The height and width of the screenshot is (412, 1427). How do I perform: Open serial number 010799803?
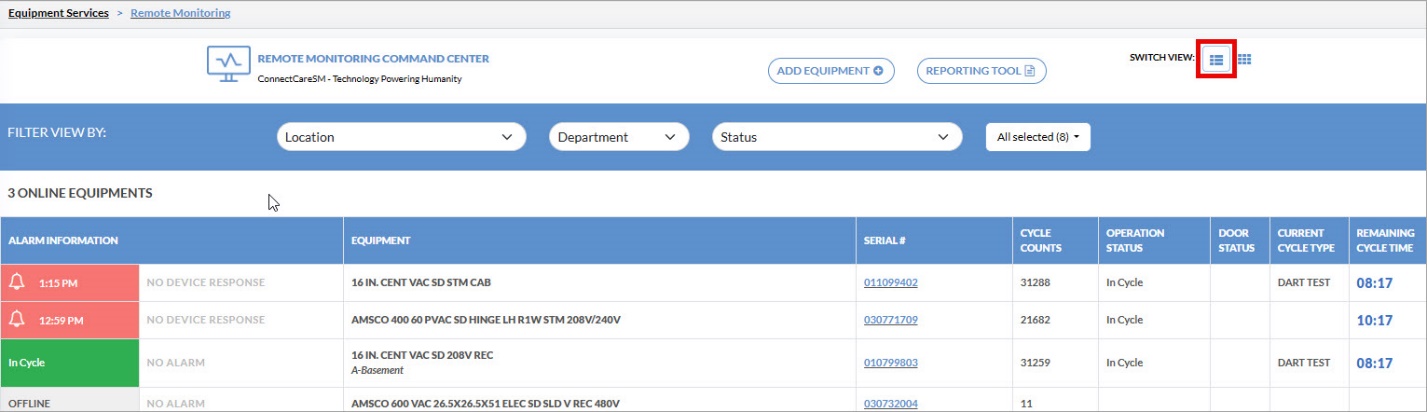pos(890,363)
